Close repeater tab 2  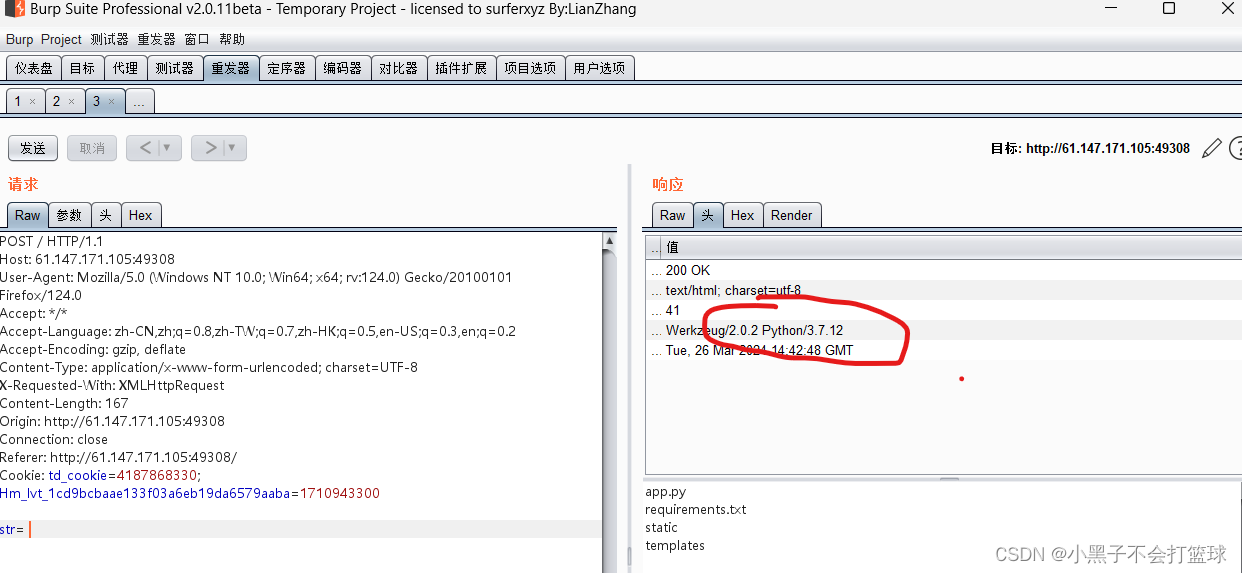72,101
